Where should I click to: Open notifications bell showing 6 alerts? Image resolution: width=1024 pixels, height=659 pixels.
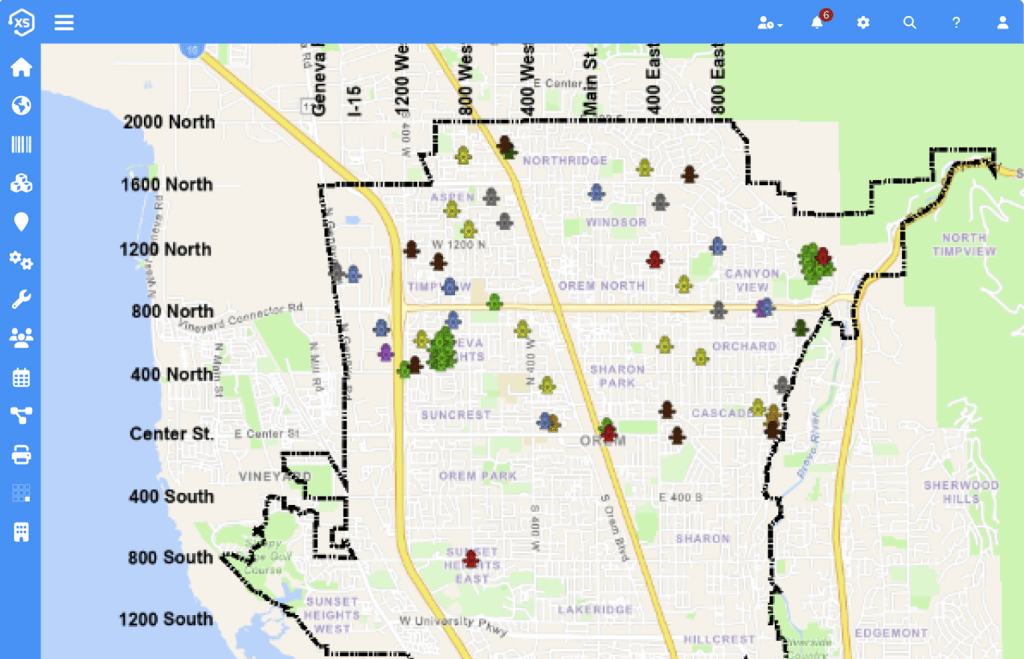point(817,23)
